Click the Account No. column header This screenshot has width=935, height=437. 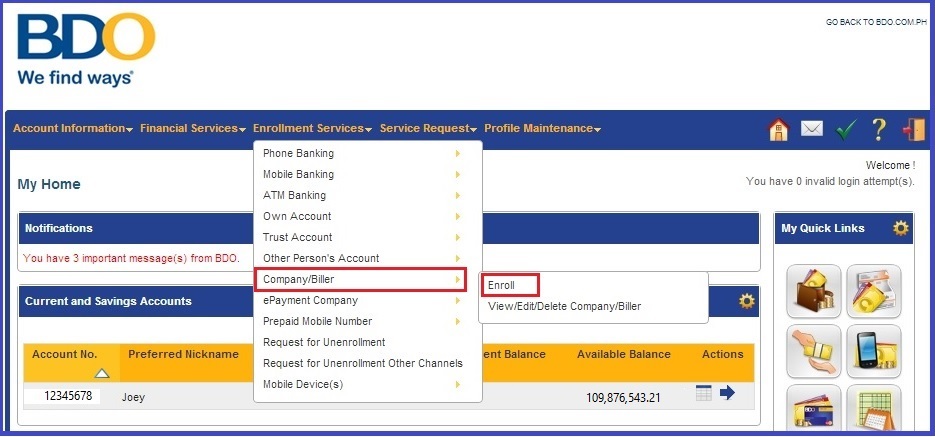64,354
